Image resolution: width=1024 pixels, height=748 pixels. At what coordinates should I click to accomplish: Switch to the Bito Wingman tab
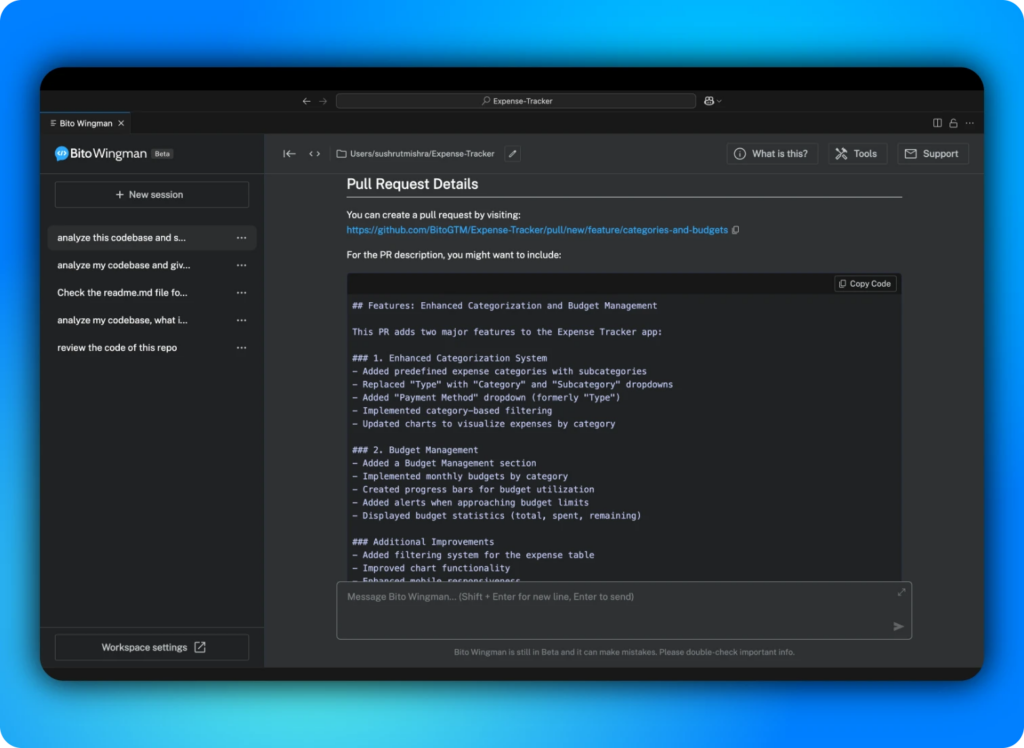tap(85, 123)
